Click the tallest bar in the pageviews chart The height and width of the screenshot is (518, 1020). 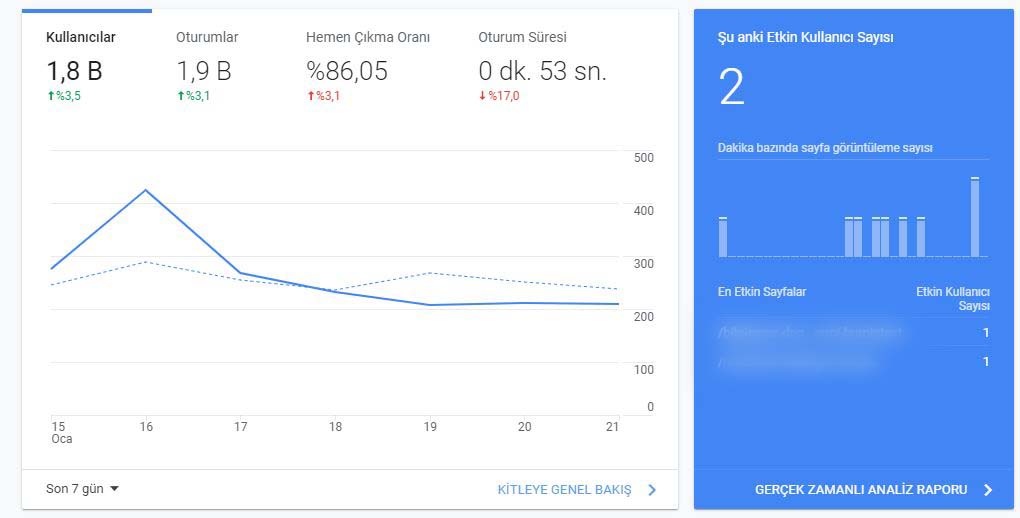click(974, 217)
